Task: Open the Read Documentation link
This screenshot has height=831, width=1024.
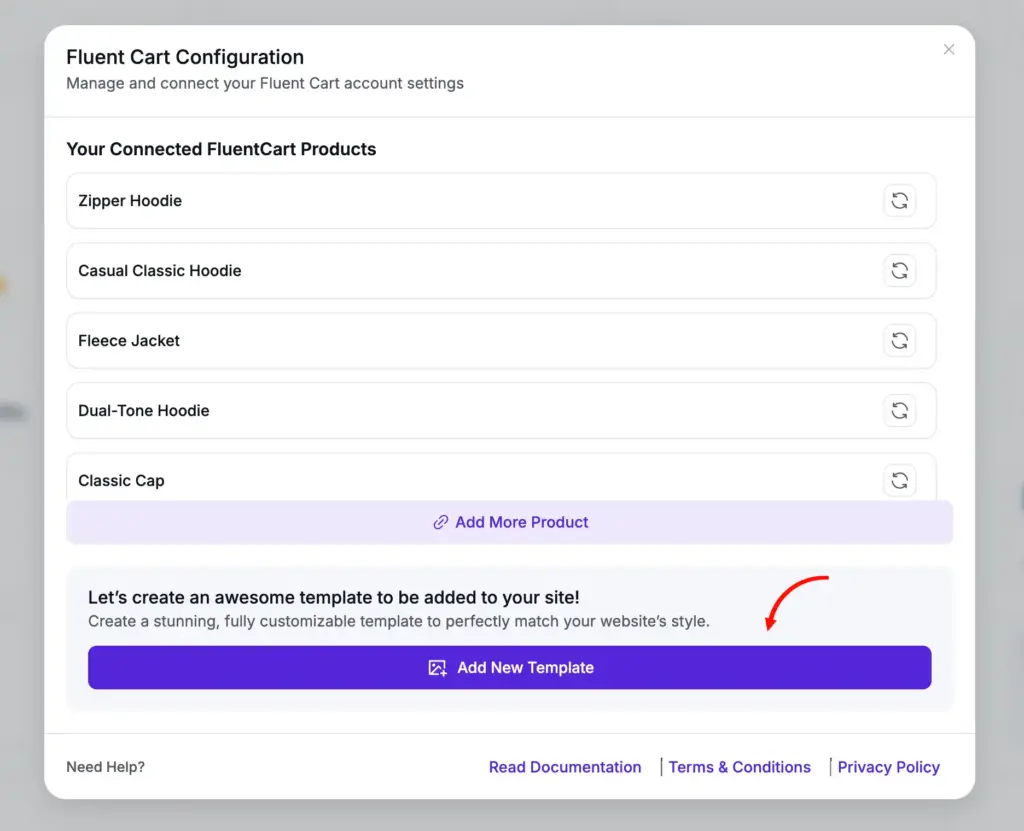Action: [x=565, y=767]
